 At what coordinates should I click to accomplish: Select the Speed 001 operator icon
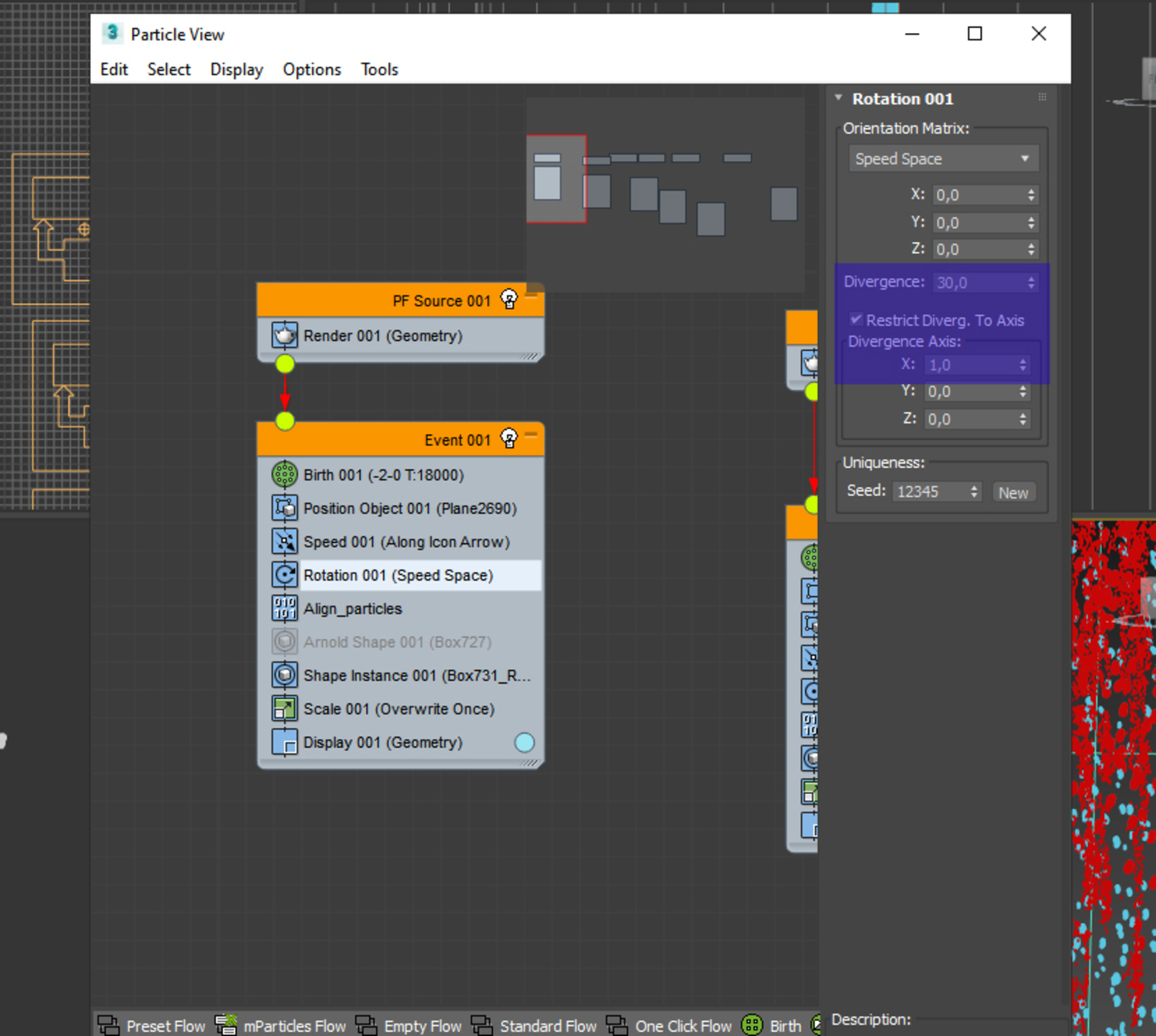[285, 542]
